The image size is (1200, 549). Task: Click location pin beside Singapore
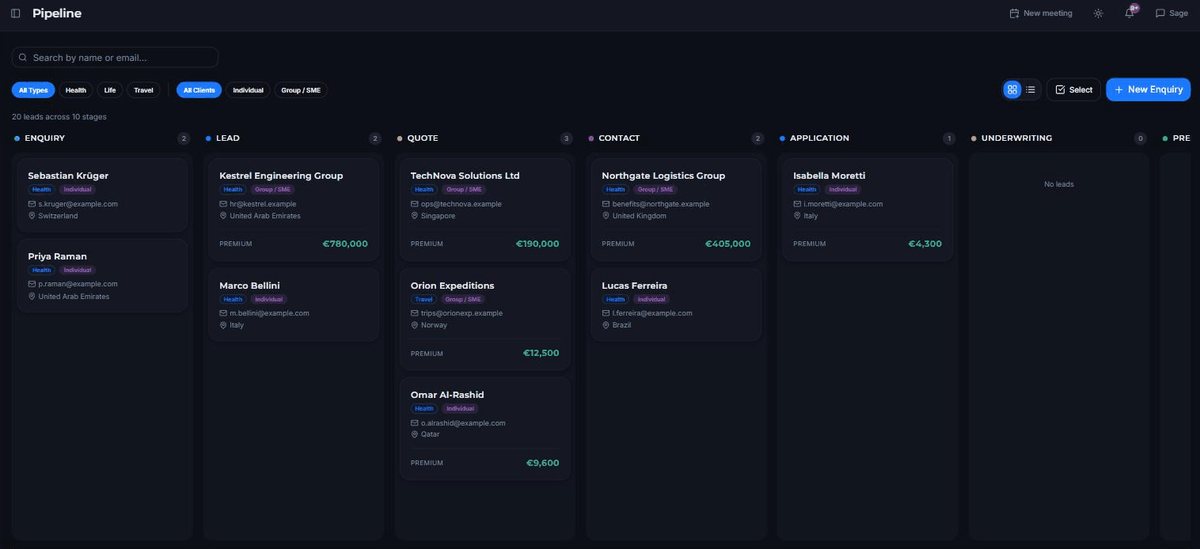pyautogui.click(x=415, y=216)
